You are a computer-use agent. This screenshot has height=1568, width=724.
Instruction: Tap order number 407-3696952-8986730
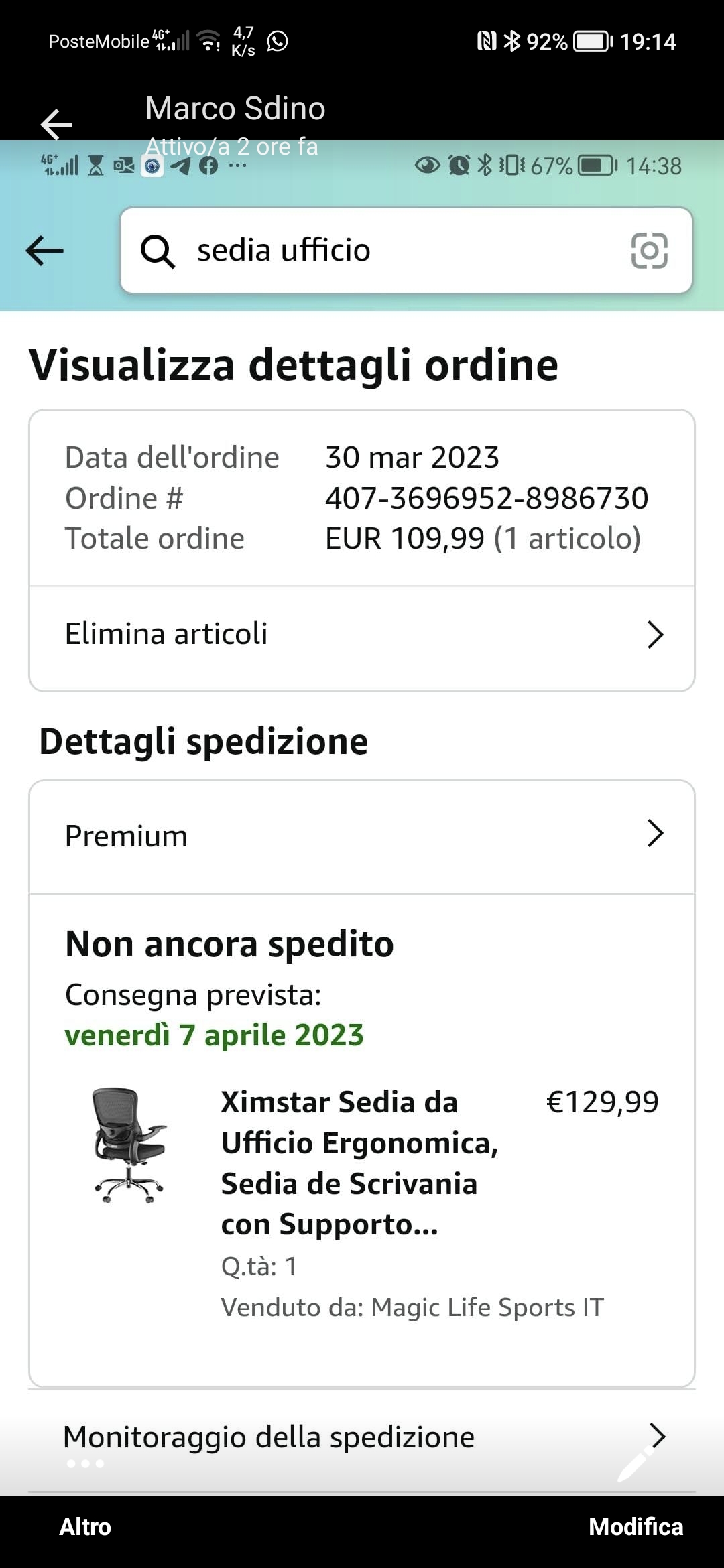[x=487, y=498]
